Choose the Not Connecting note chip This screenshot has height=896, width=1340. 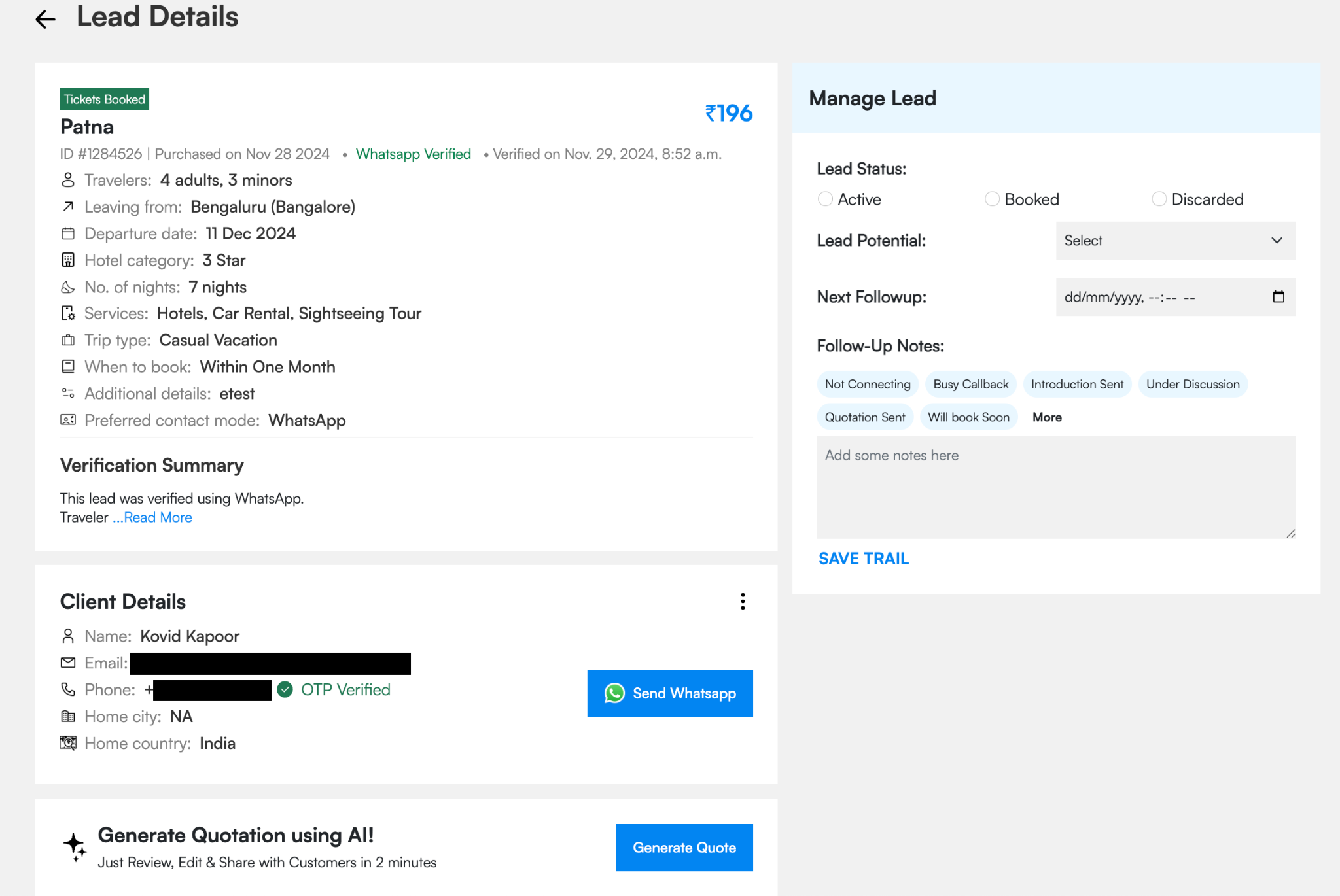pyautogui.click(x=868, y=385)
